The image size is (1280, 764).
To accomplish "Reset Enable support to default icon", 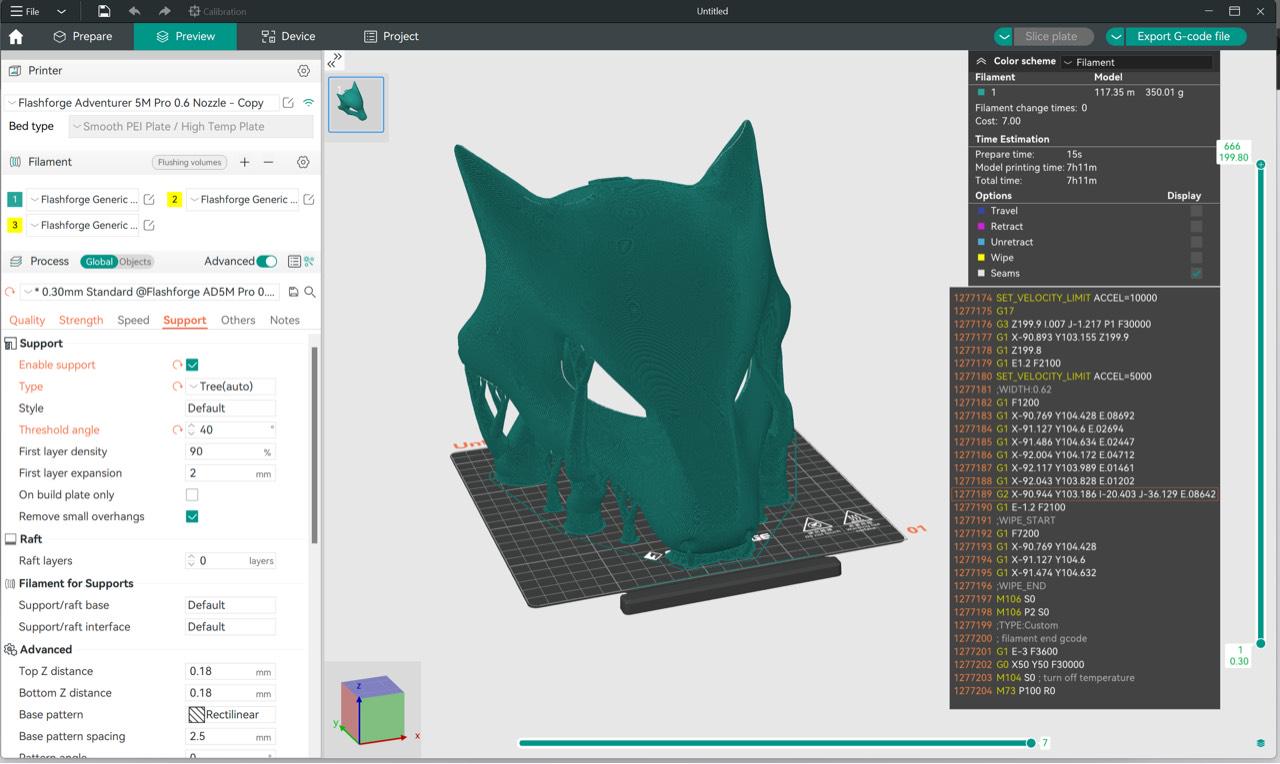I will pos(177,365).
